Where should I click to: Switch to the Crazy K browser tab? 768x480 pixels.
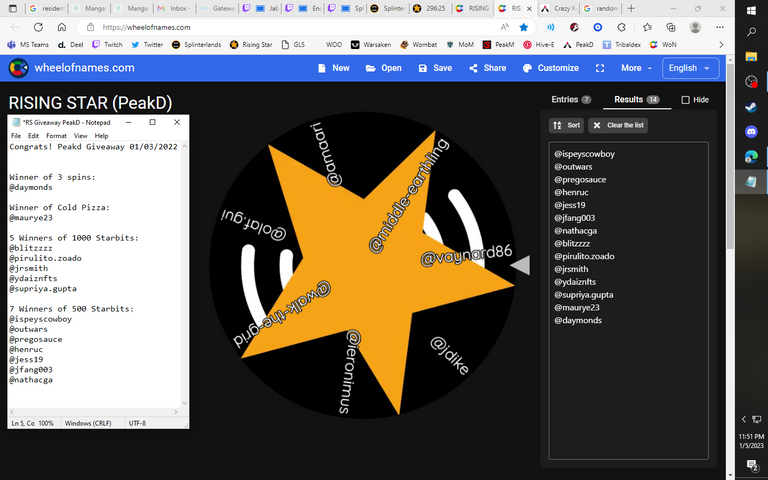tap(559, 8)
